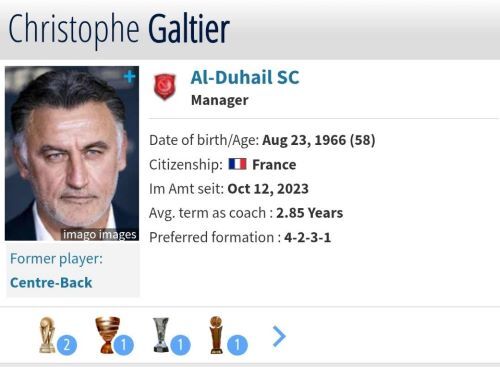Click the copper cup trophy icon
The height and width of the screenshot is (367, 500).
click(107, 335)
